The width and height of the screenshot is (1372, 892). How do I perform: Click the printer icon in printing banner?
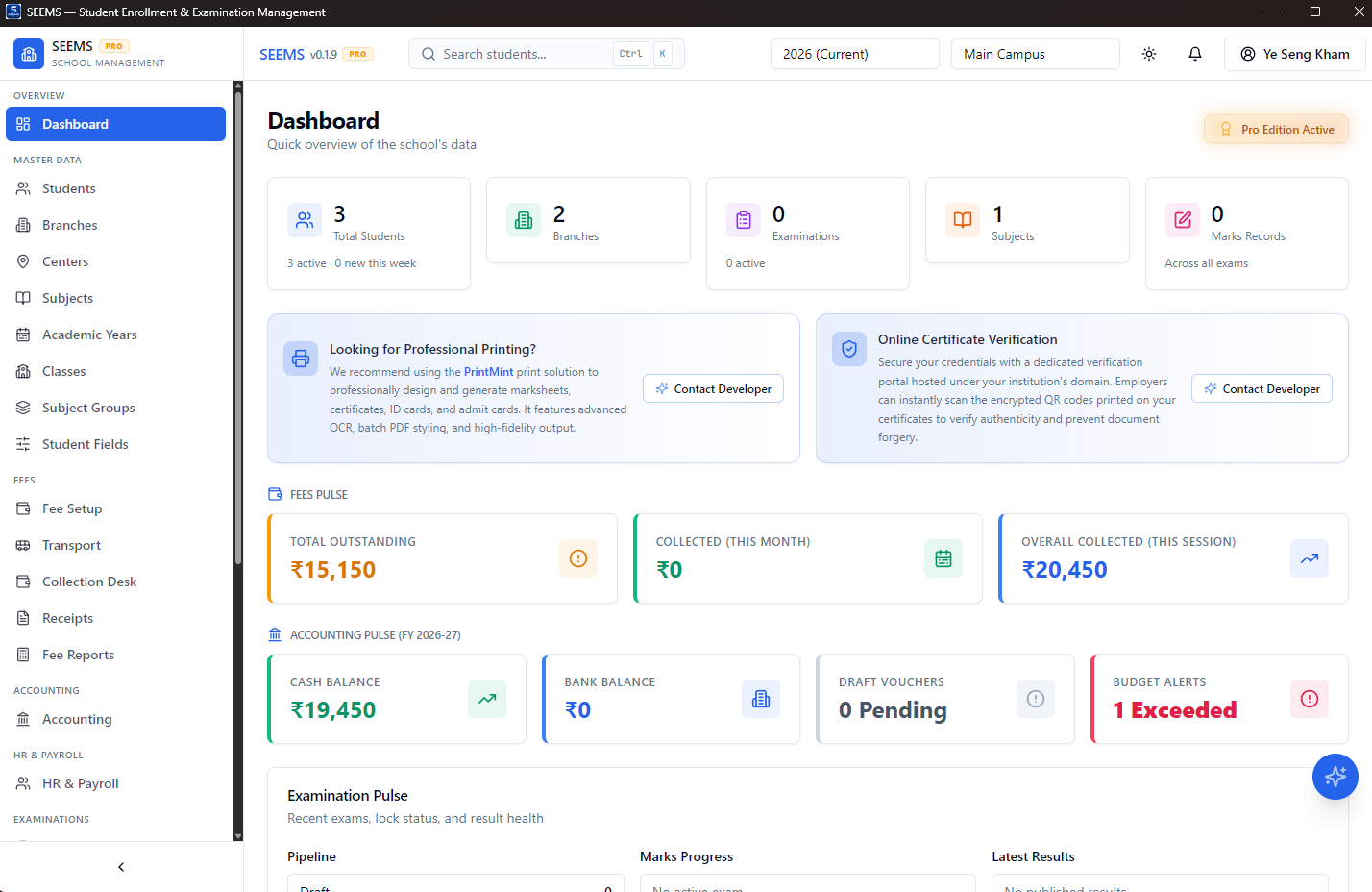pyautogui.click(x=301, y=359)
